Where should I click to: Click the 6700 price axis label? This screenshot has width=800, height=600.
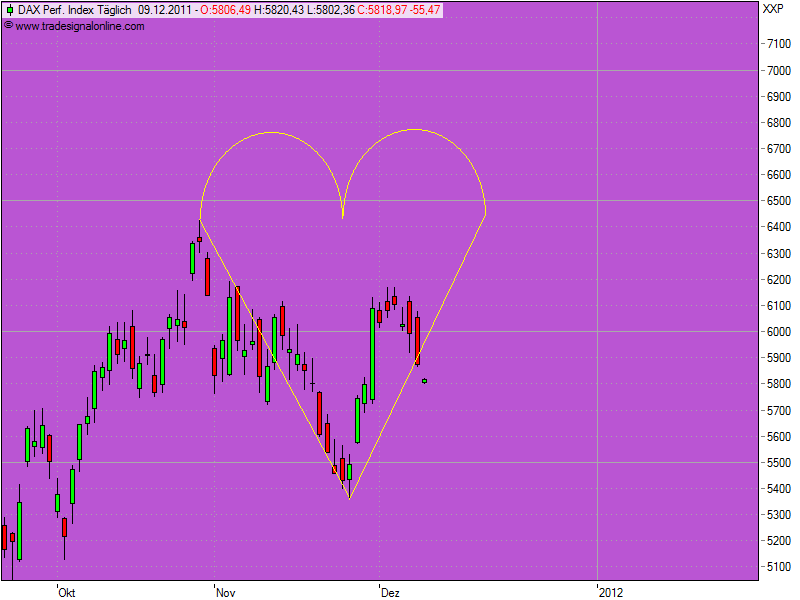779,148
